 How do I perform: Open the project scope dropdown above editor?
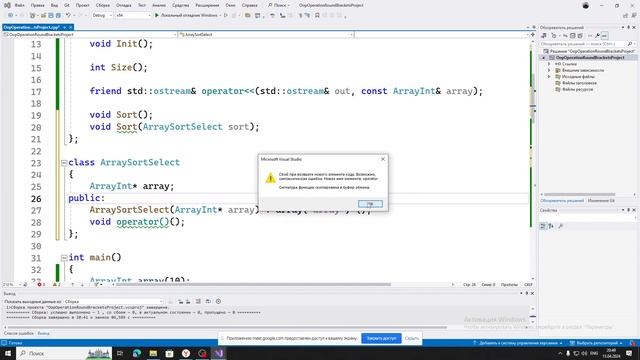(x=90, y=35)
